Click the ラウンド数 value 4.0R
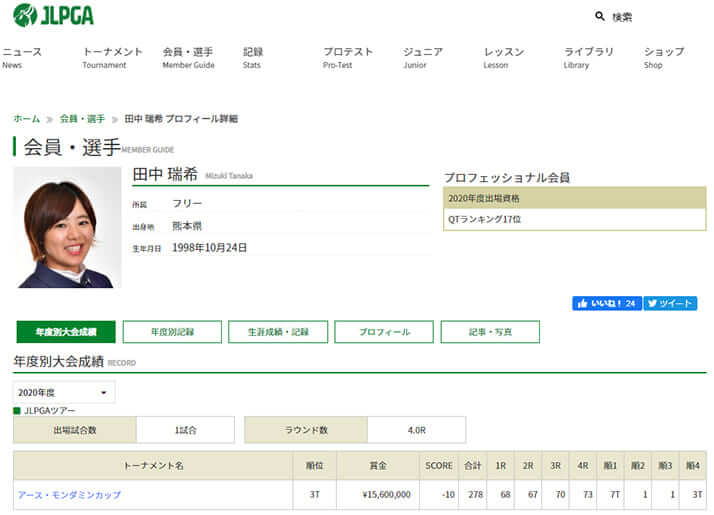 (x=417, y=430)
